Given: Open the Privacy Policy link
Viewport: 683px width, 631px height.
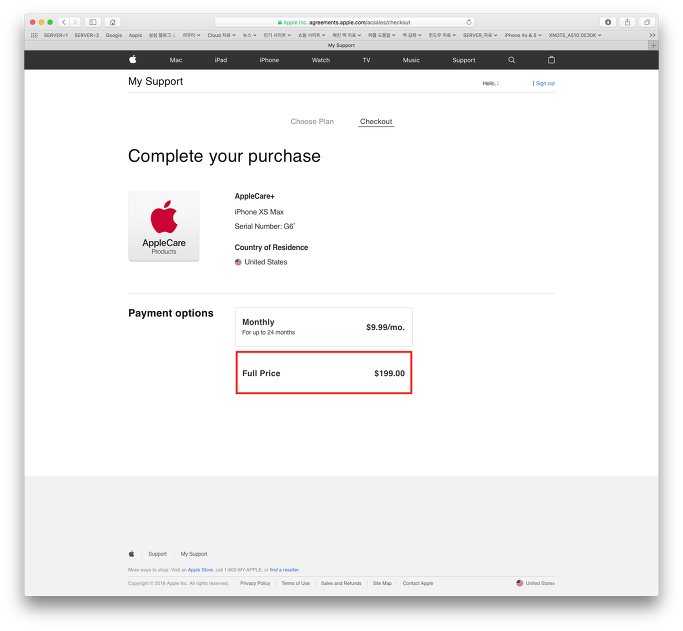Looking at the screenshot, I should pyautogui.click(x=255, y=583).
